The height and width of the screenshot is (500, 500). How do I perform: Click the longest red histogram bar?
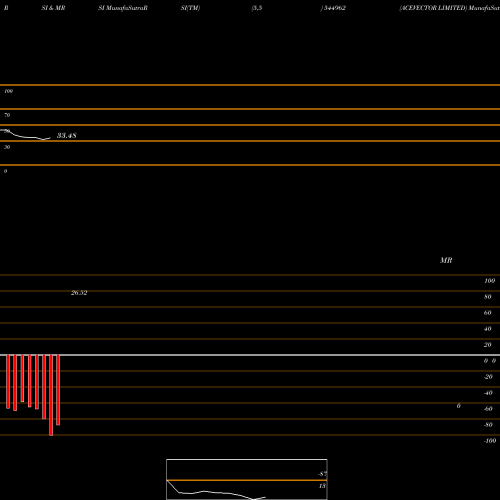pyautogui.click(x=51, y=395)
